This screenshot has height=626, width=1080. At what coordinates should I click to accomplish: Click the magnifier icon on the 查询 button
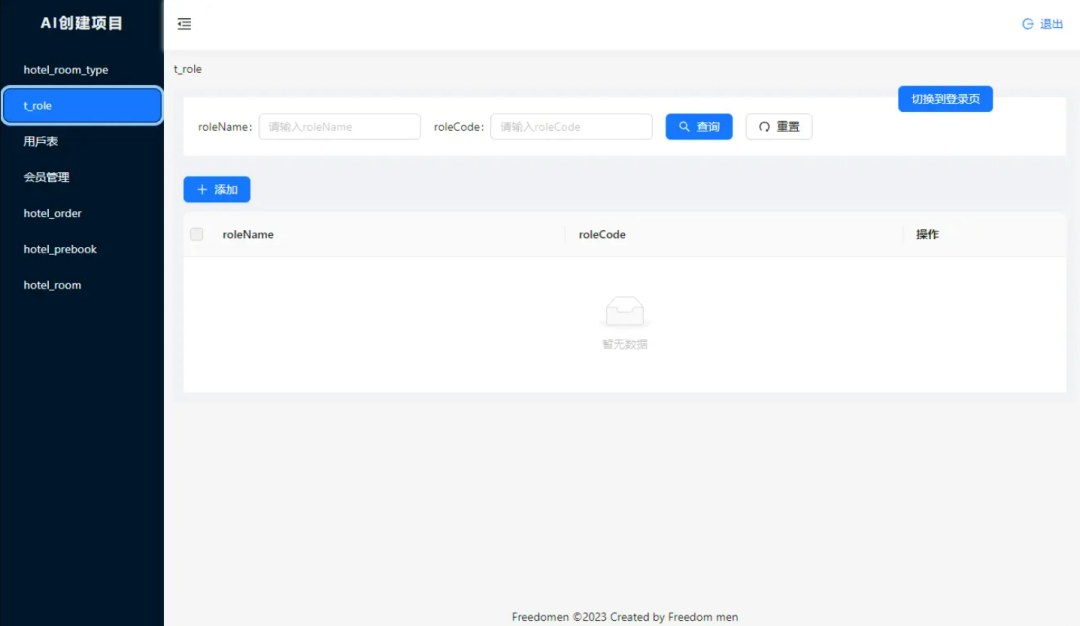683,126
